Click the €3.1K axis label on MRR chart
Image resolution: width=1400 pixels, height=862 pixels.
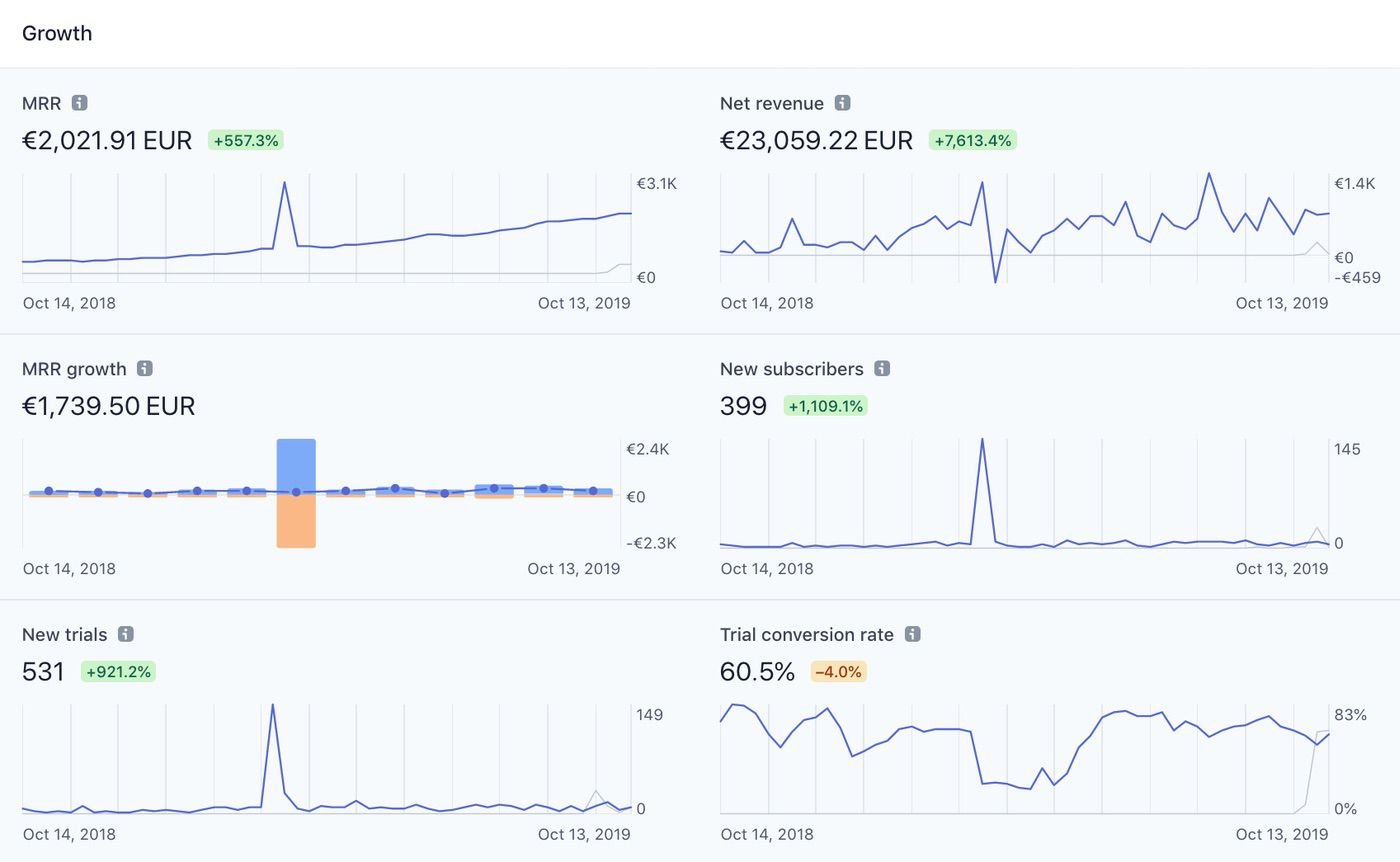[x=656, y=184]
